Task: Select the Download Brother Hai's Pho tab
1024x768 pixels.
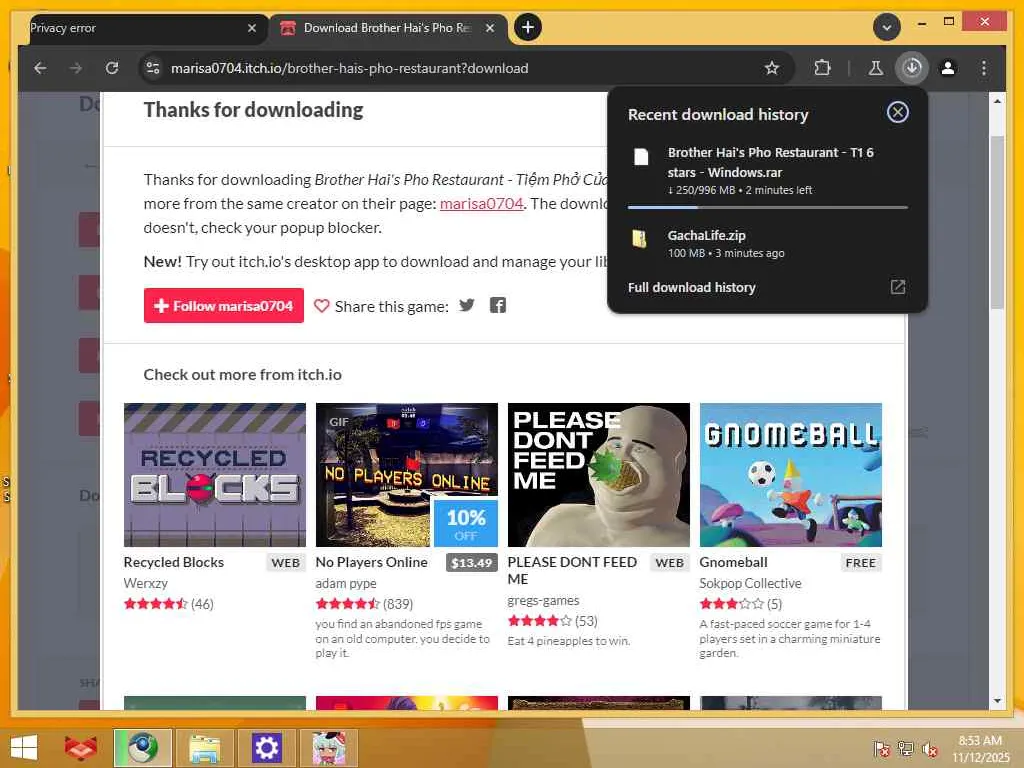Action: [389, 28]
